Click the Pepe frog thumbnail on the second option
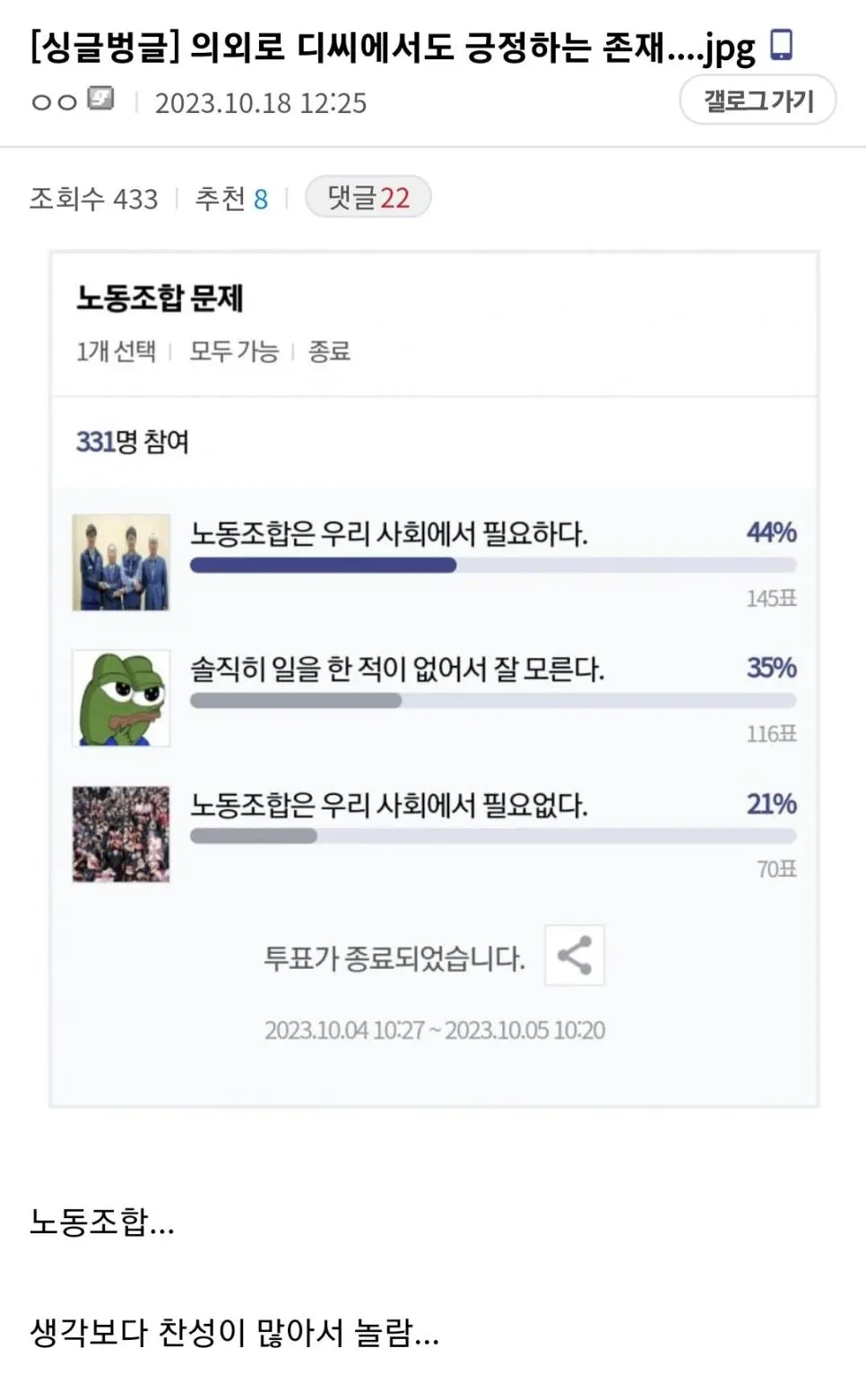Image resolution: width=866 pixels, height=1400 pixels. (x=121, y=698)
